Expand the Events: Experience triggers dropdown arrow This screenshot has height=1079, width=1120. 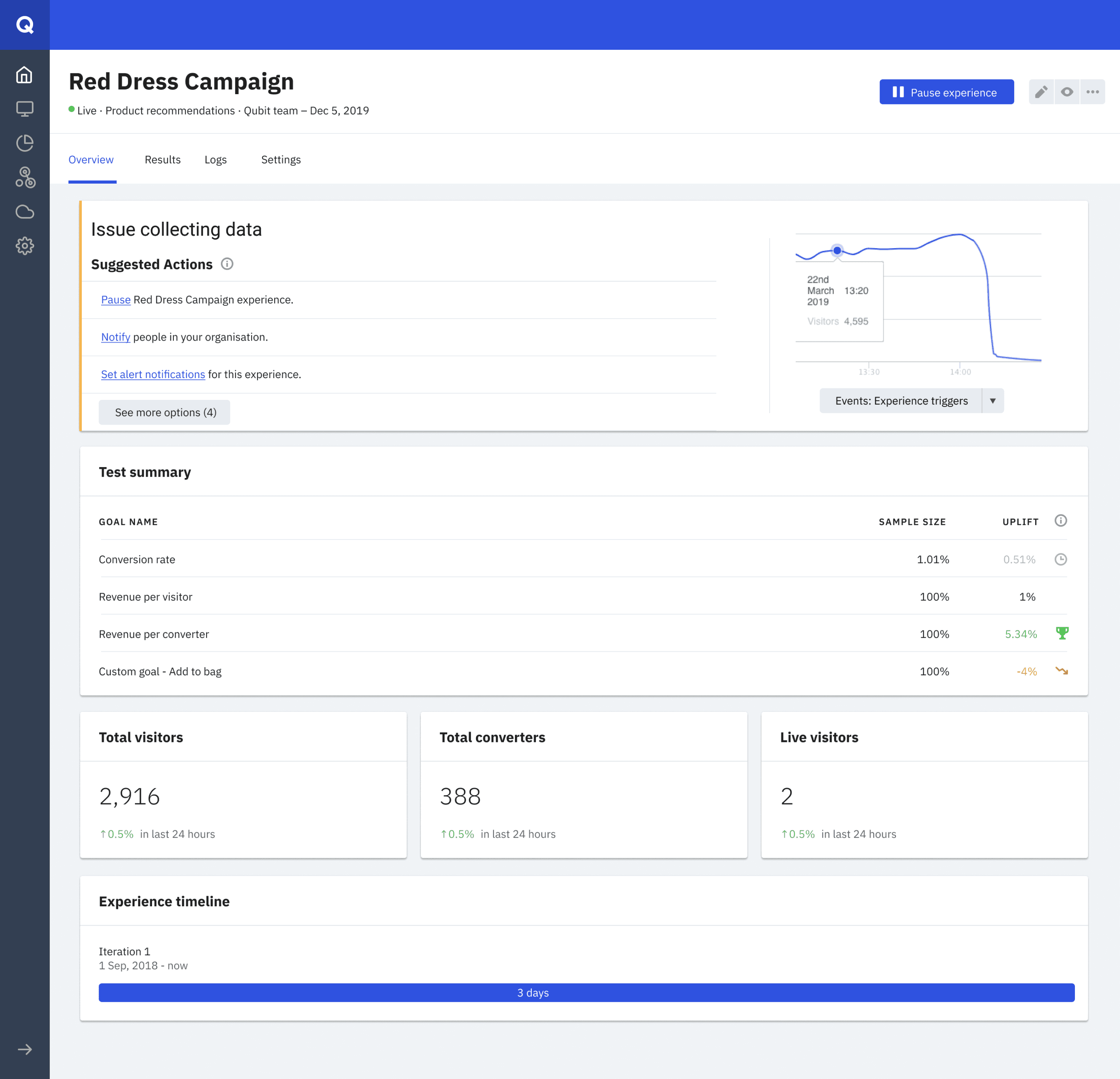pos(993,401)
